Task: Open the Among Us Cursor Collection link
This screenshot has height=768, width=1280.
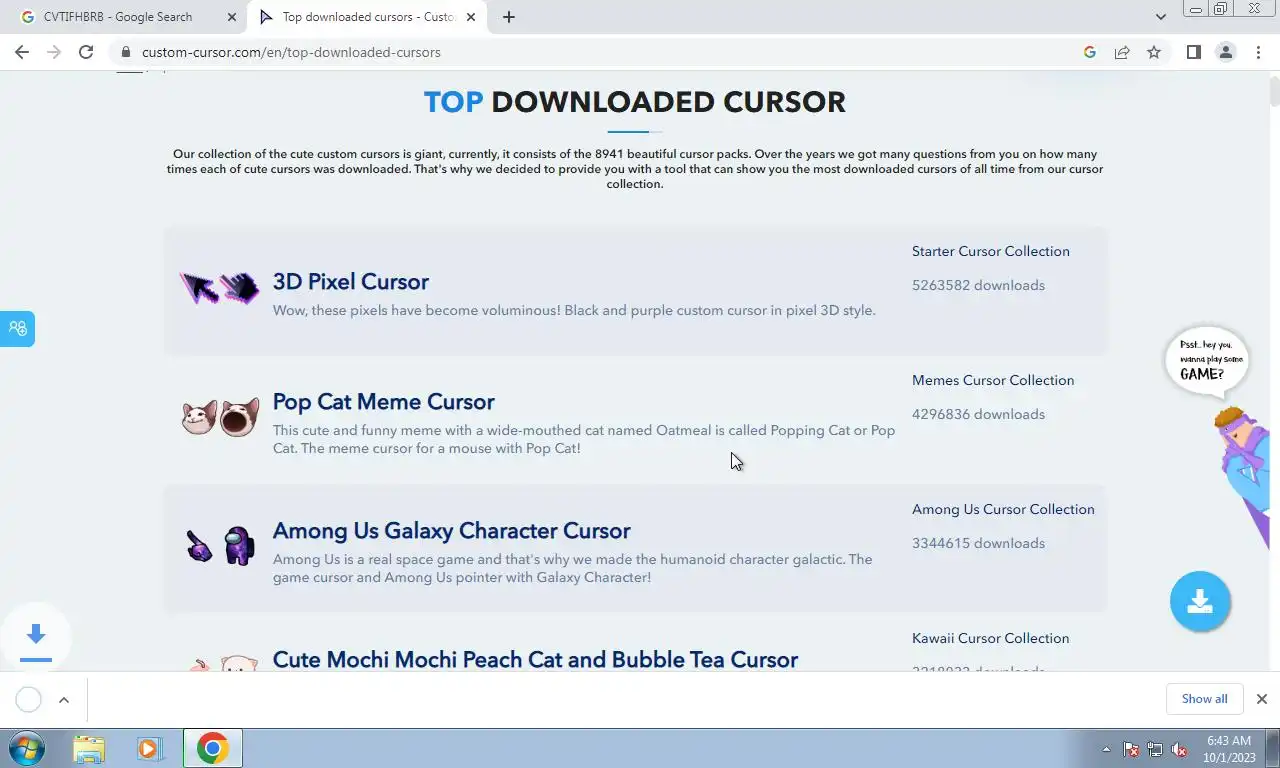Action: pyautogui.click(x=1003, y=509)
